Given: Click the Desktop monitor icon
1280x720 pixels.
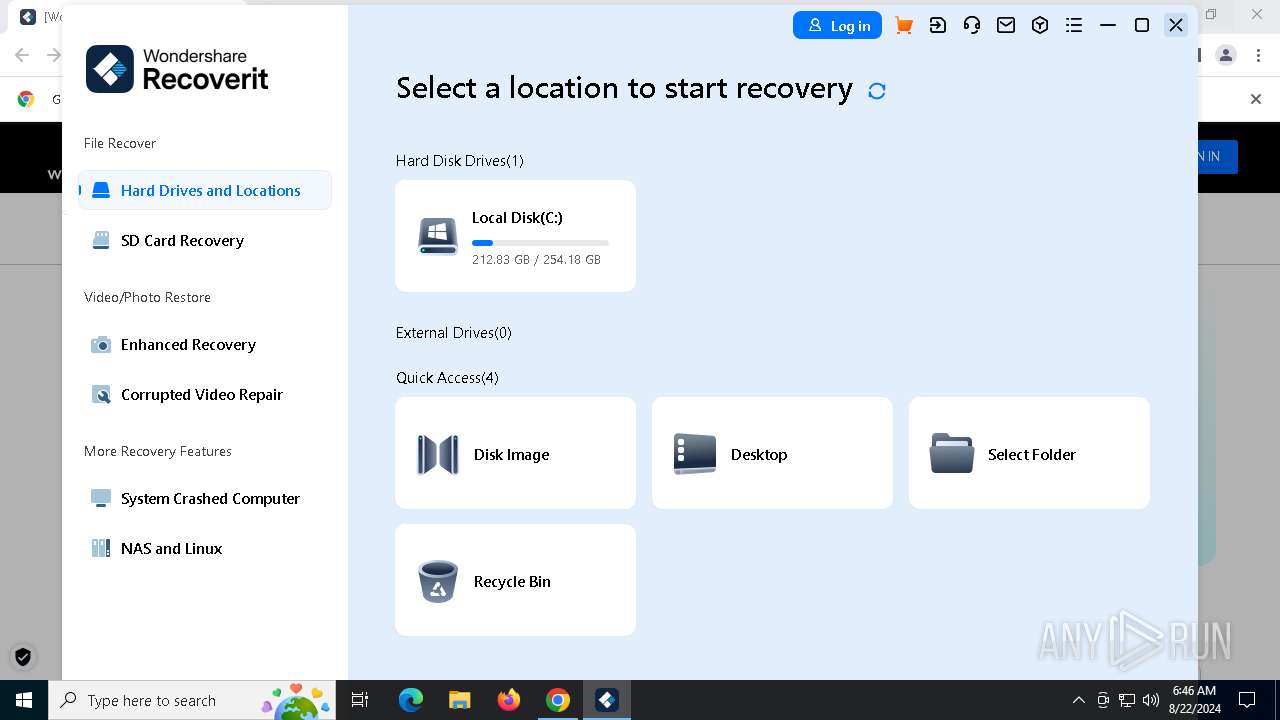Looking at the screenshot, I should pos(695,454).
